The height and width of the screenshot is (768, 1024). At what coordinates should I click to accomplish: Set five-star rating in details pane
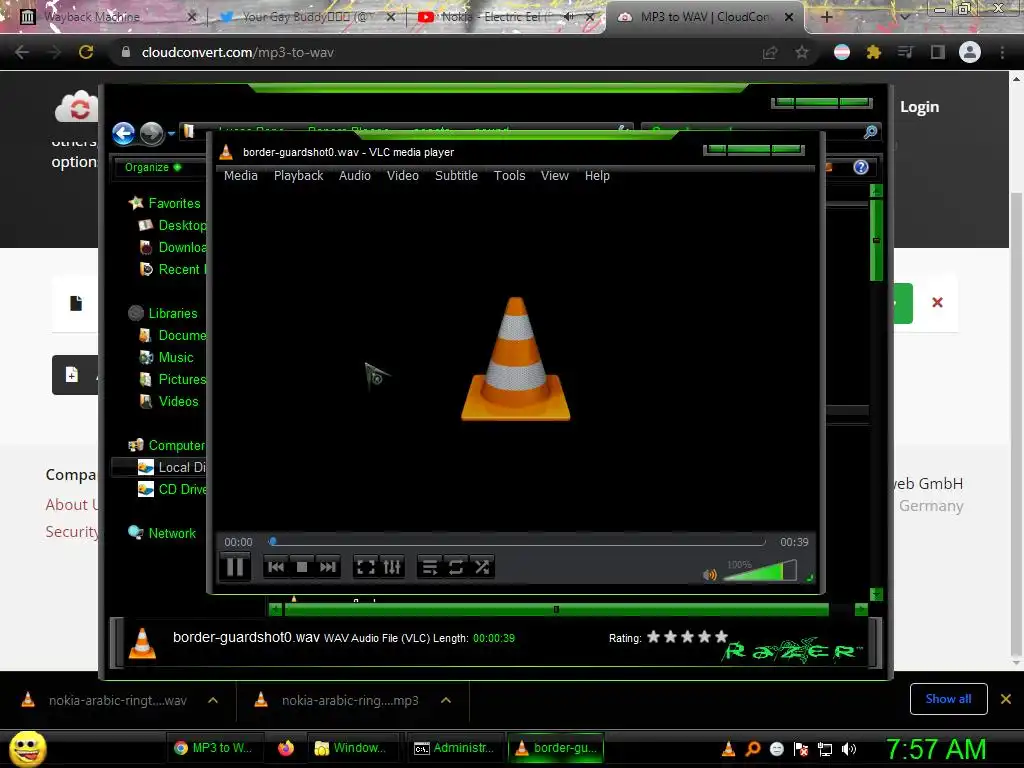(721, 637)
